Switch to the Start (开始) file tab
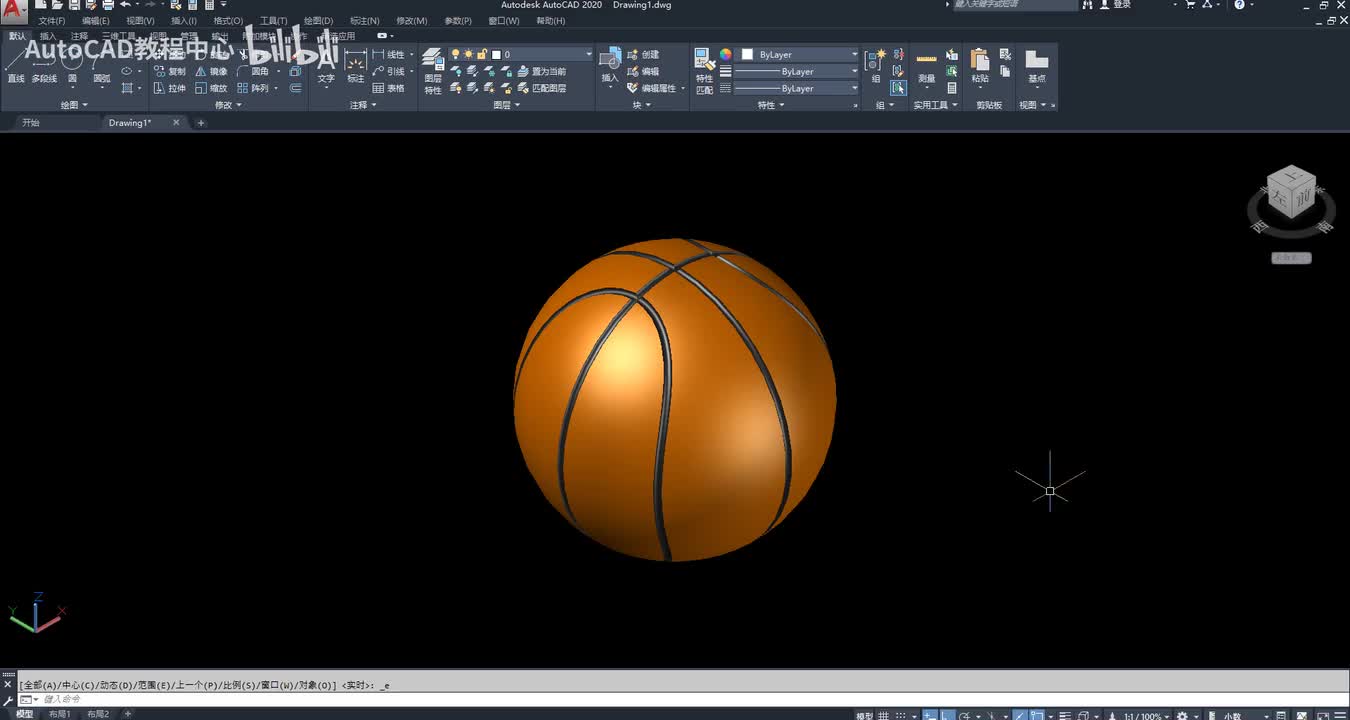Screen dimensions: 1350x720 31,123
